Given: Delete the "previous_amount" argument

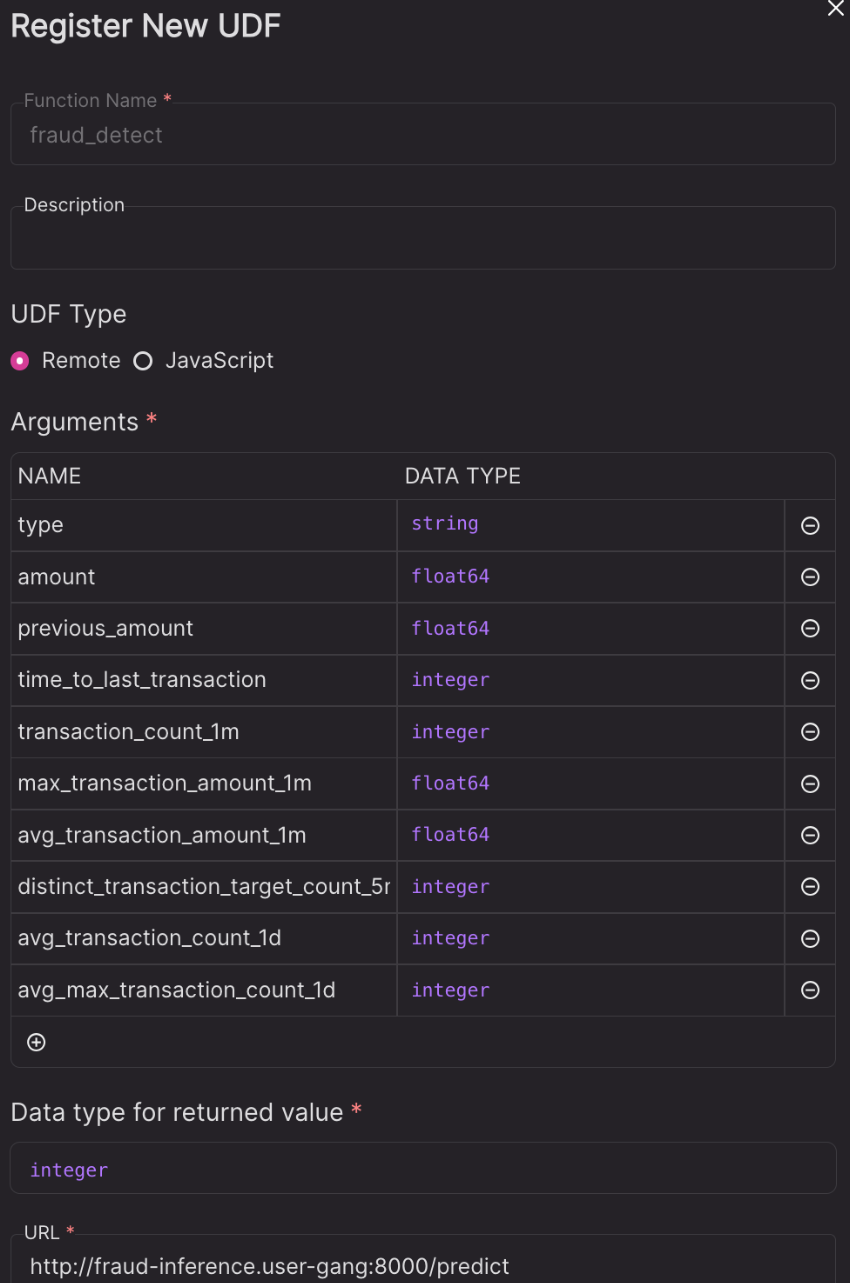Looking at the screenshot, I should (810, 628).
